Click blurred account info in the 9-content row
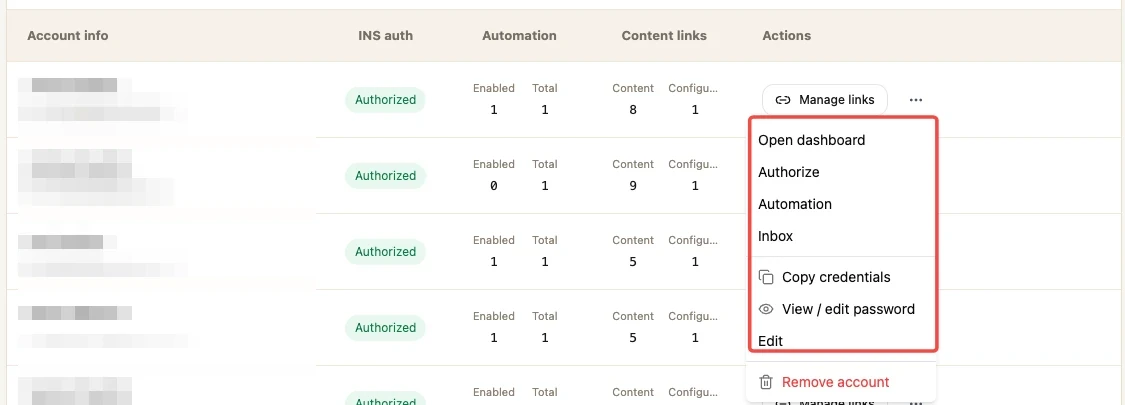Screen dimensions: 1125x405 point(96,176)
